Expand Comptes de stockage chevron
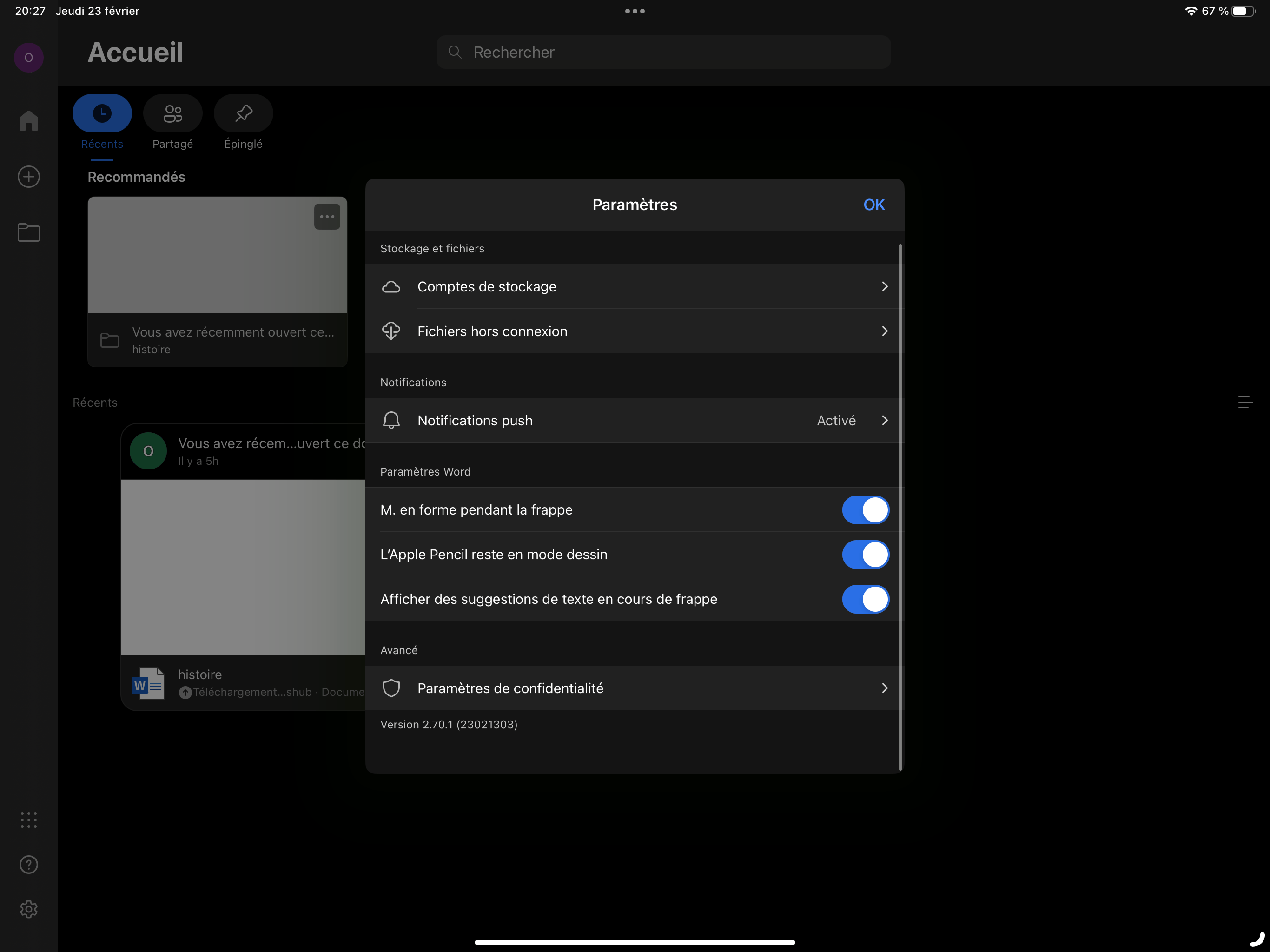This screenshot has width=1270, height=952. tap(884, 286)
